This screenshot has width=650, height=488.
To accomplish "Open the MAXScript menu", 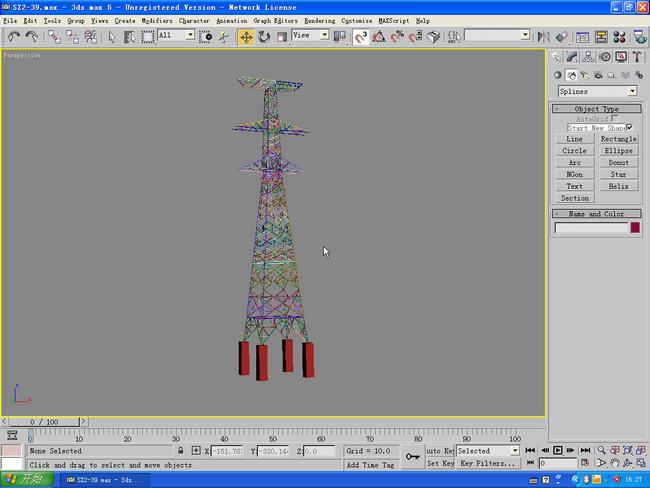I will pyautogui.click(x=394, y=21).
